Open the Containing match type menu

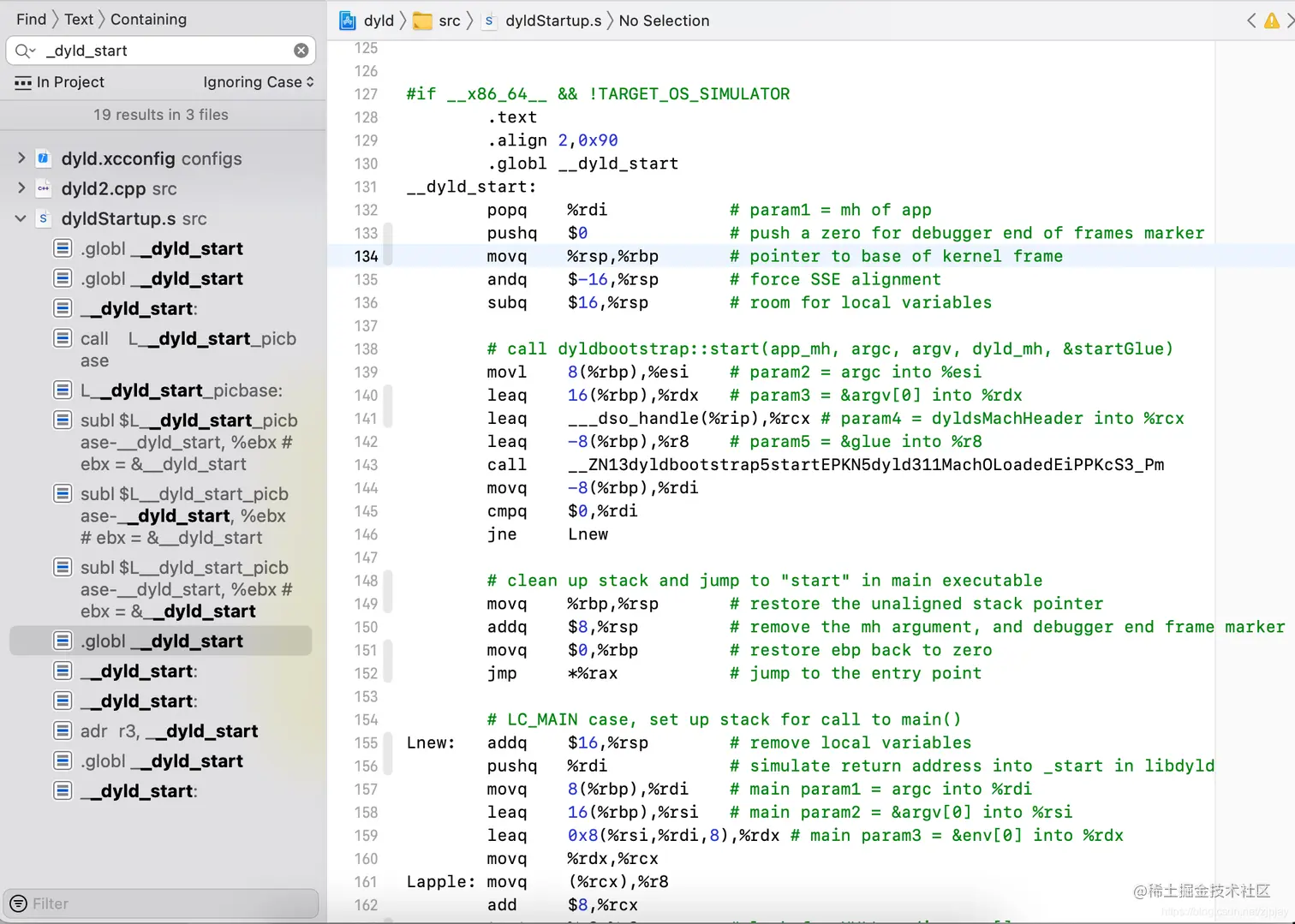(148, 19)
